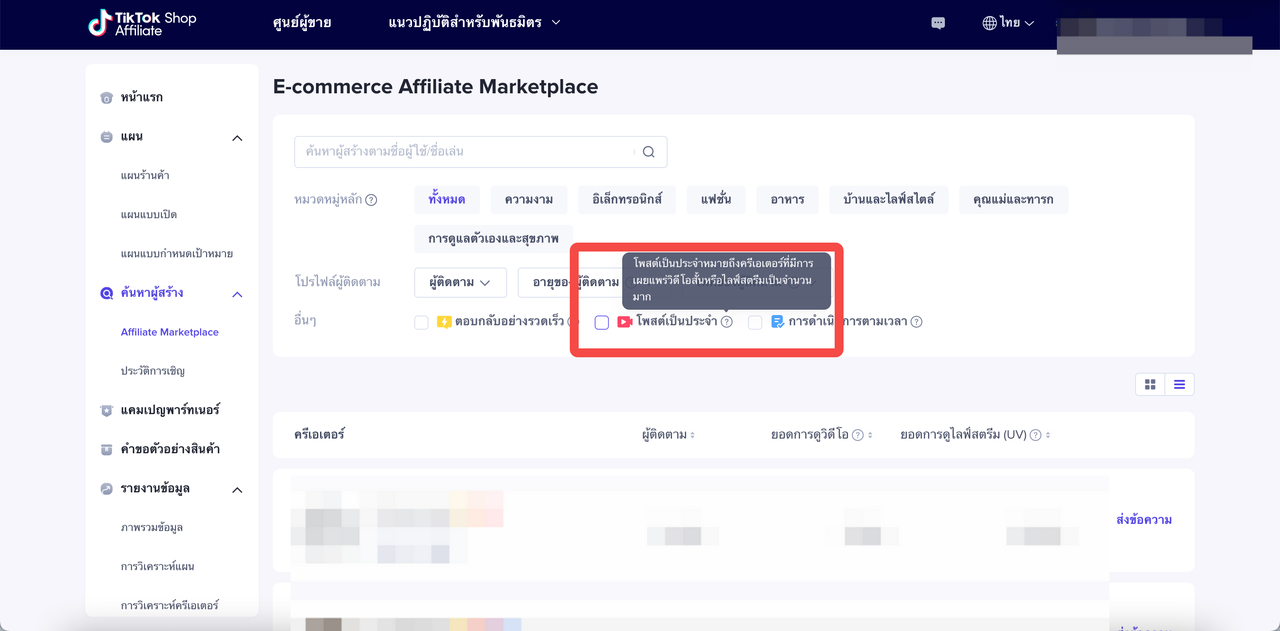
Task: Click the creator search input field
Action: 465,152
